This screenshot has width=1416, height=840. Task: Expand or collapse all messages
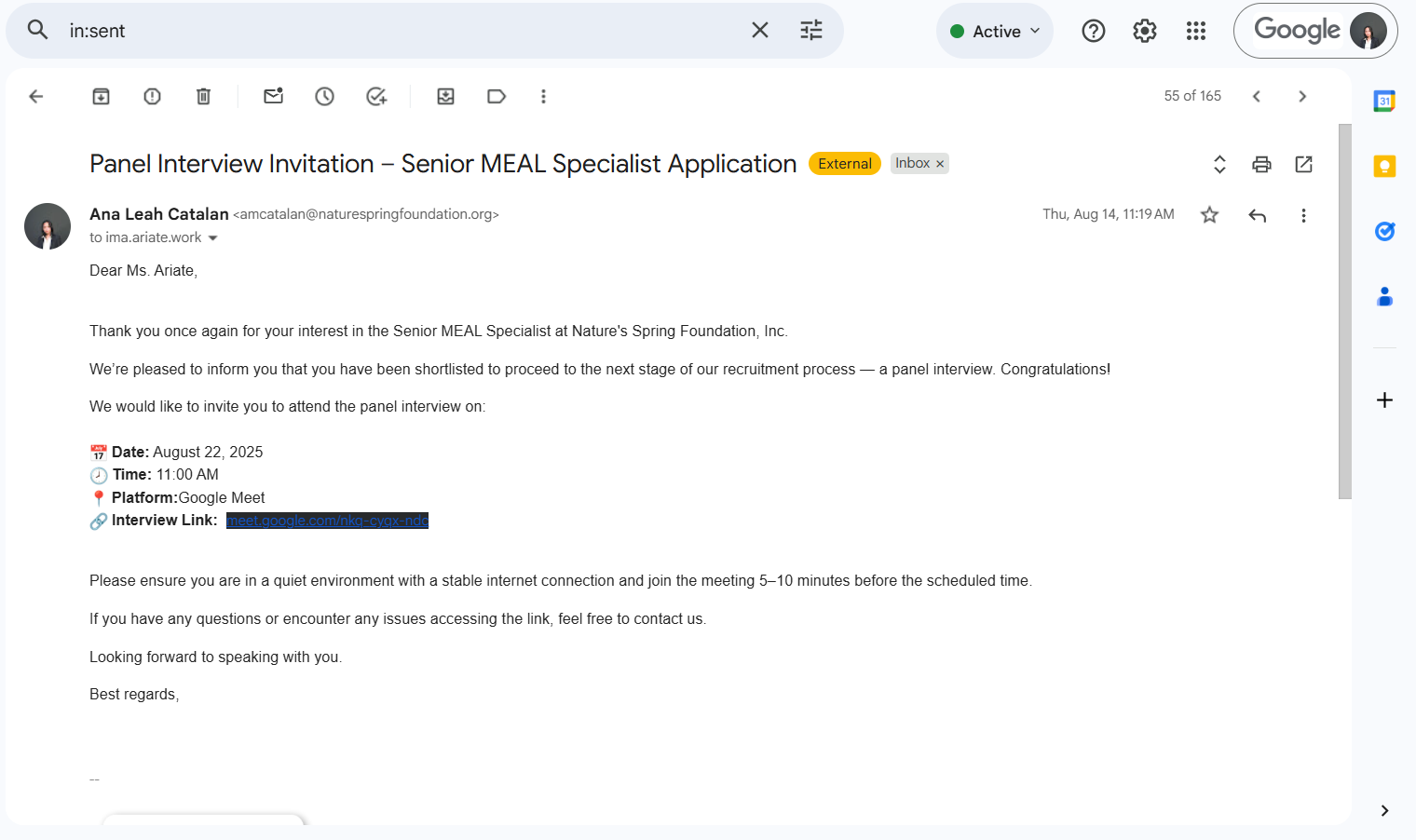[1219, 165]
